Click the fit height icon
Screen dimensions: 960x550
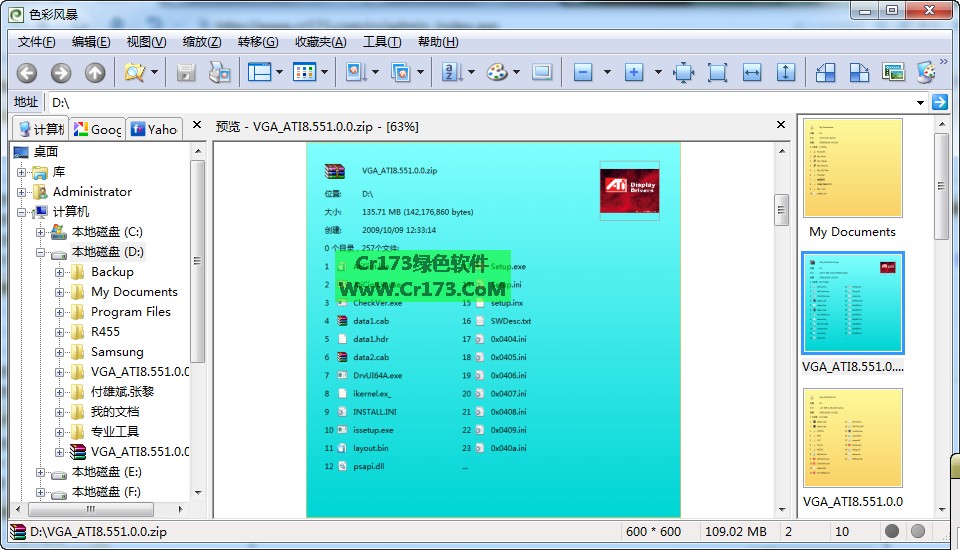click(x=786, y=72)
